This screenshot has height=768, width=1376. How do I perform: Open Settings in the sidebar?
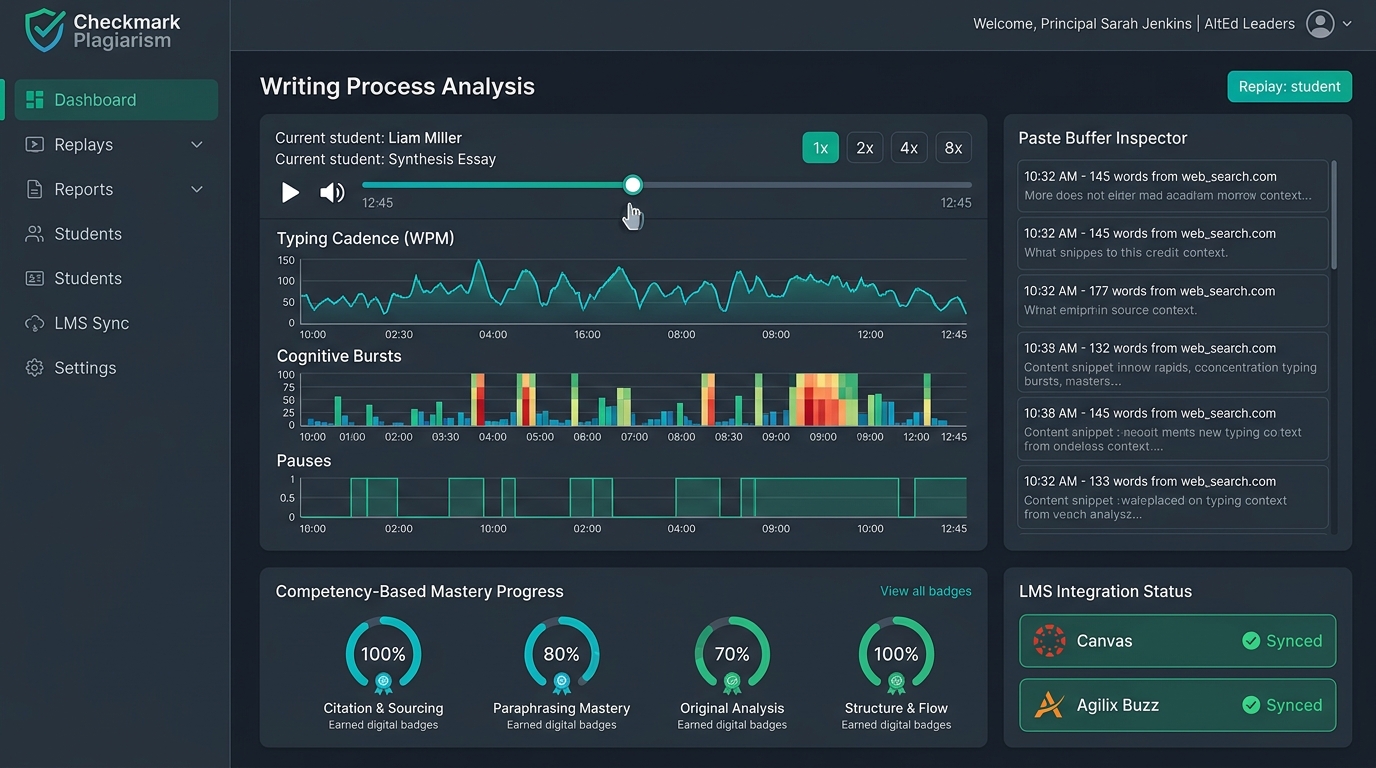116,368
